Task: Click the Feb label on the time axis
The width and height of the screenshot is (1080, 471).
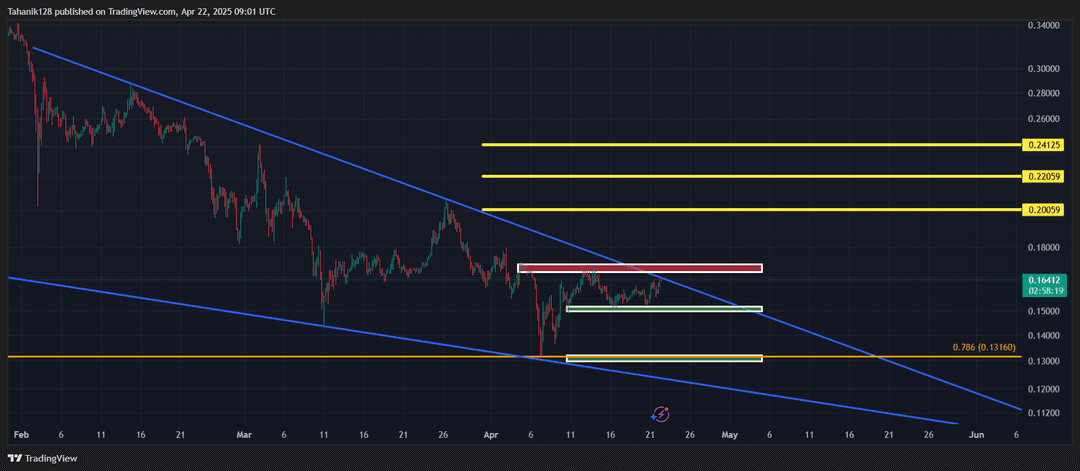Action: point(19,435)
